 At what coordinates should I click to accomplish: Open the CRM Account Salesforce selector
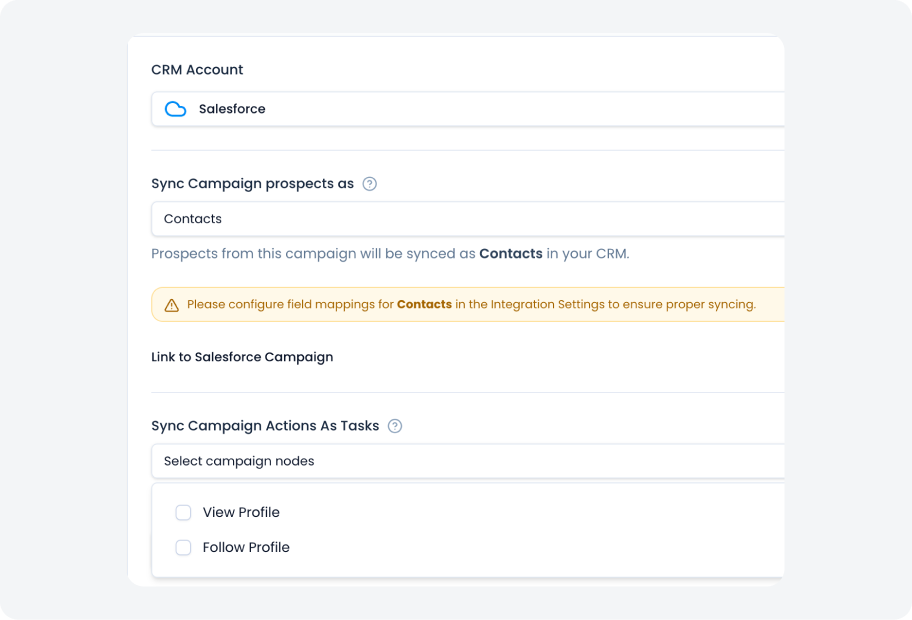click(x=450, y=109)
